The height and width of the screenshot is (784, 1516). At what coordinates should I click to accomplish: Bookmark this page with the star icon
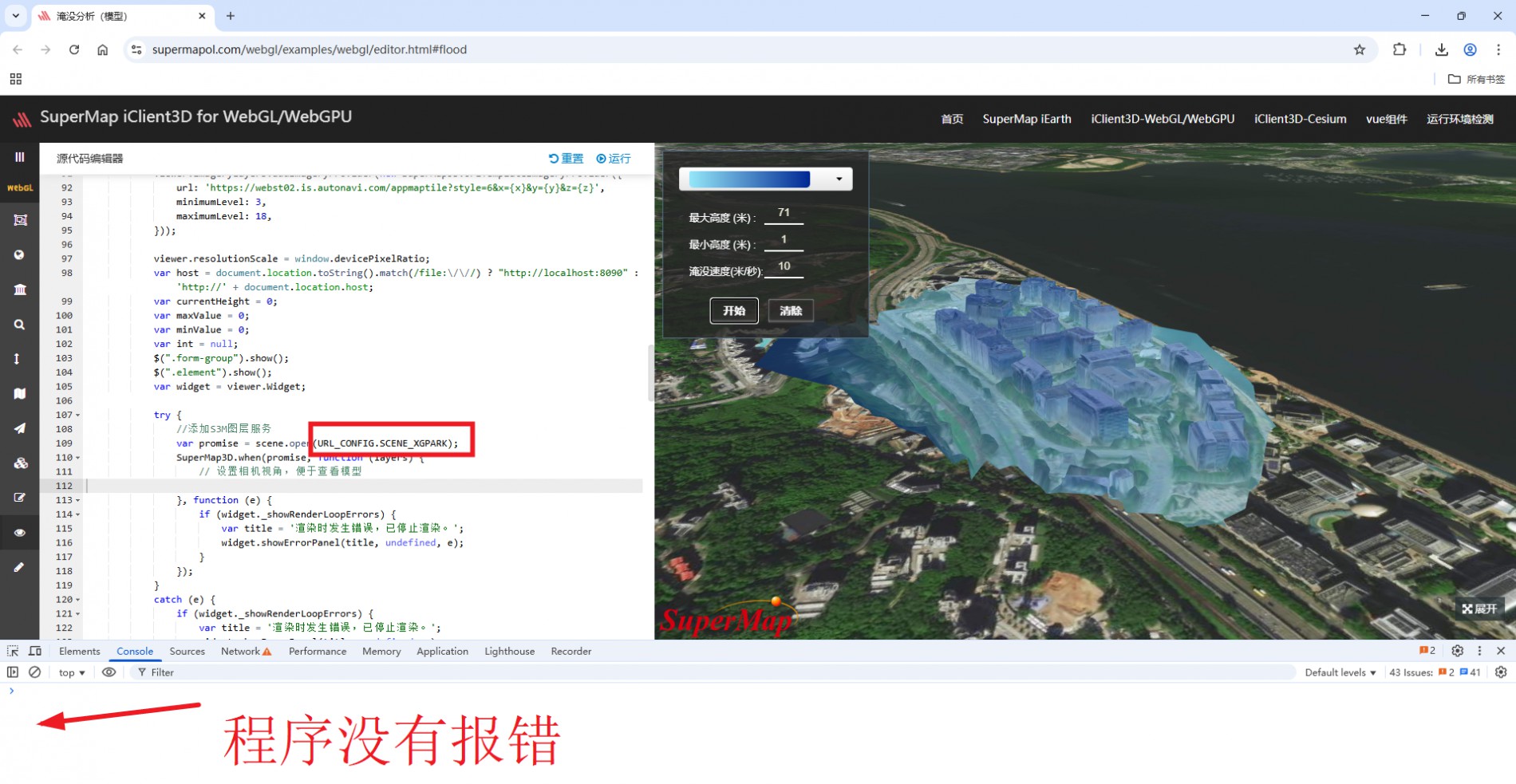point(1360,49)
